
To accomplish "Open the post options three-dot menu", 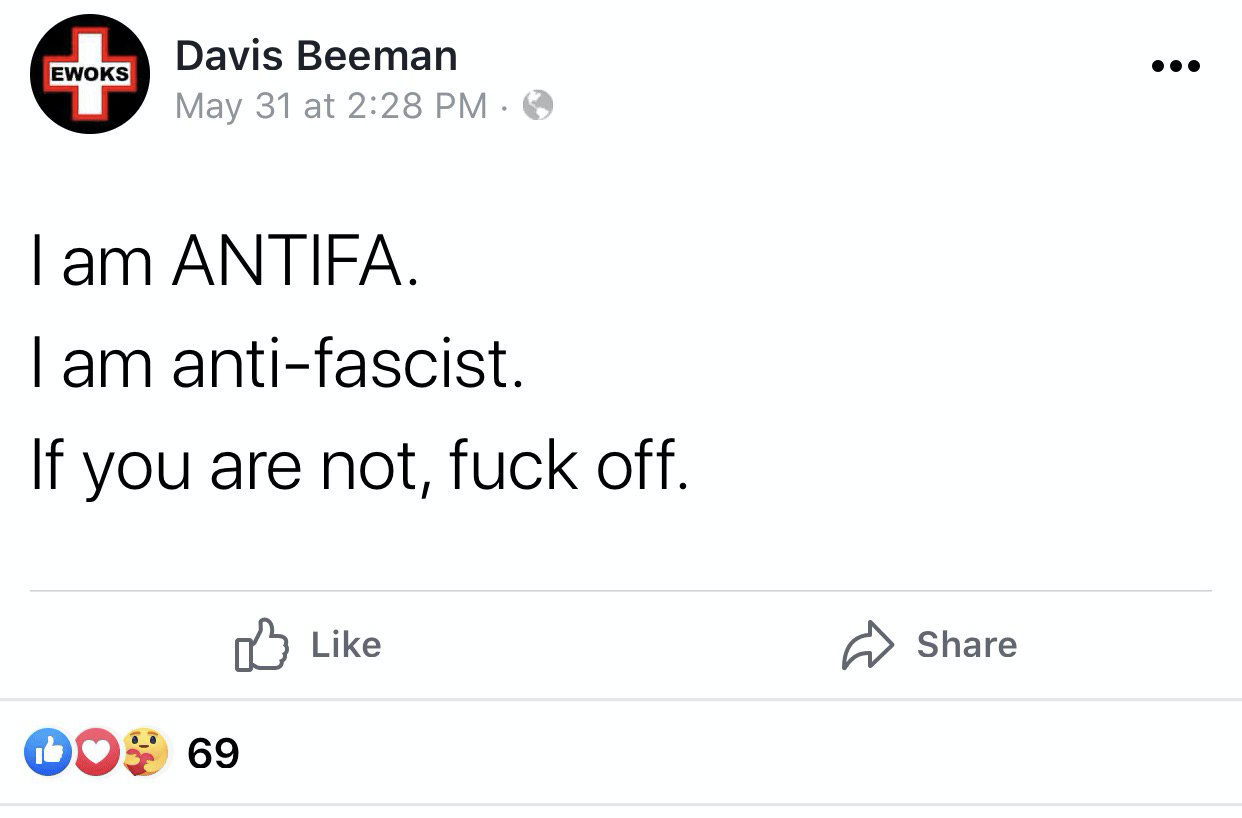I will click(x=1175, y=67).
